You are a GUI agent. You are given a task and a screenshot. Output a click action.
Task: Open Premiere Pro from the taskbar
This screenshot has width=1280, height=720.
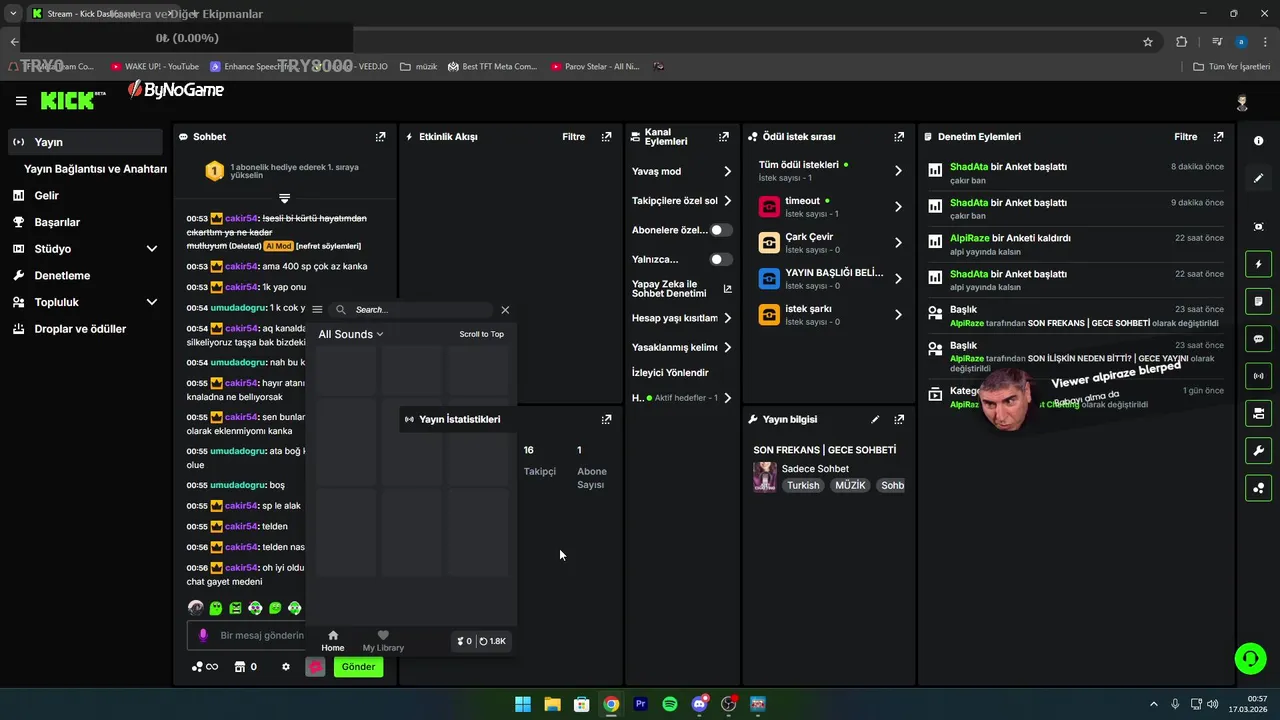(x=641, y=704)
